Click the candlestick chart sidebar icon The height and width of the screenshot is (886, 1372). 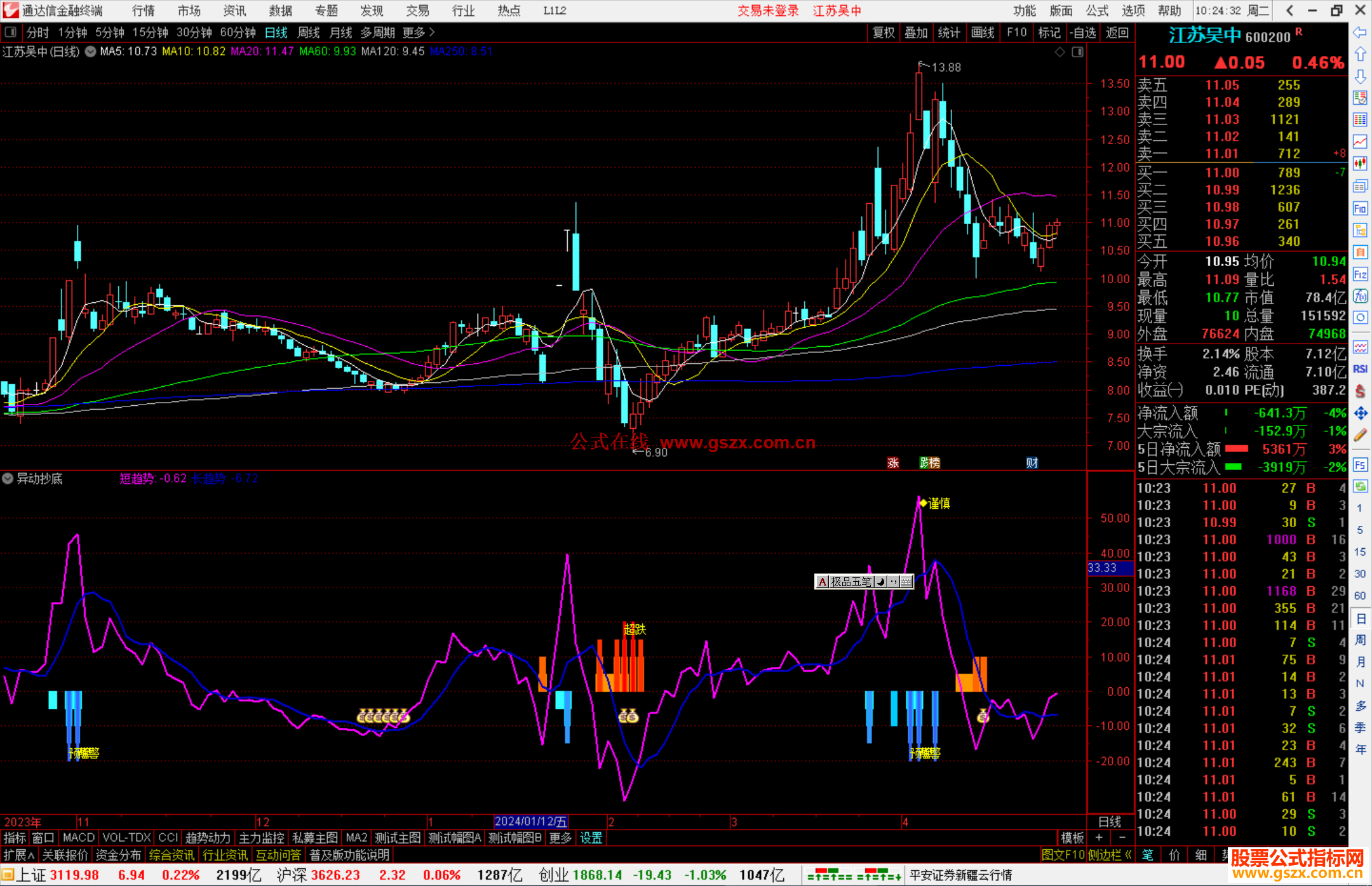pyautogui.click(x=1360, y=164)
